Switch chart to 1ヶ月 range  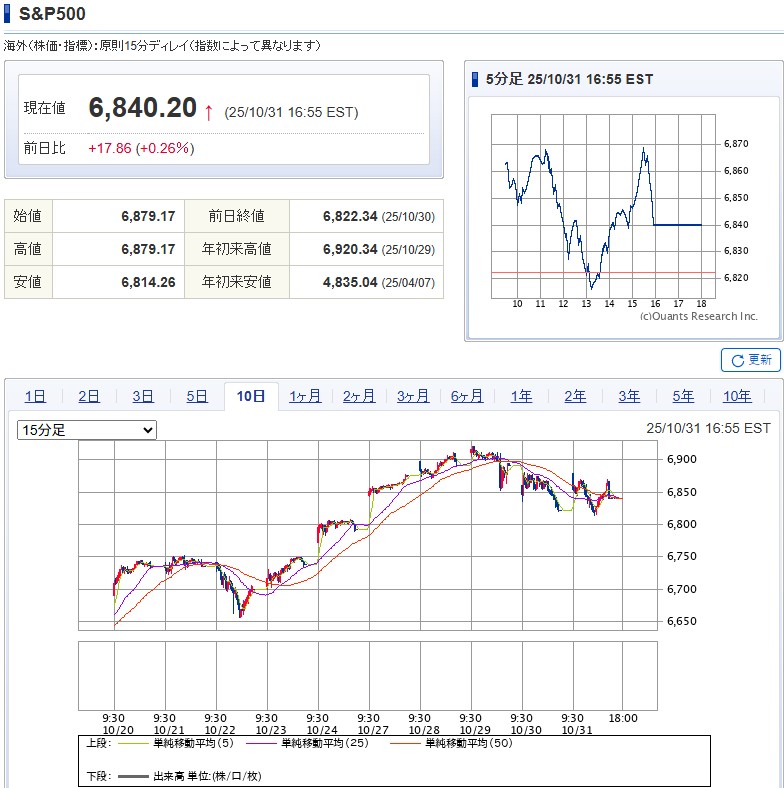click(x=305, y=396)
